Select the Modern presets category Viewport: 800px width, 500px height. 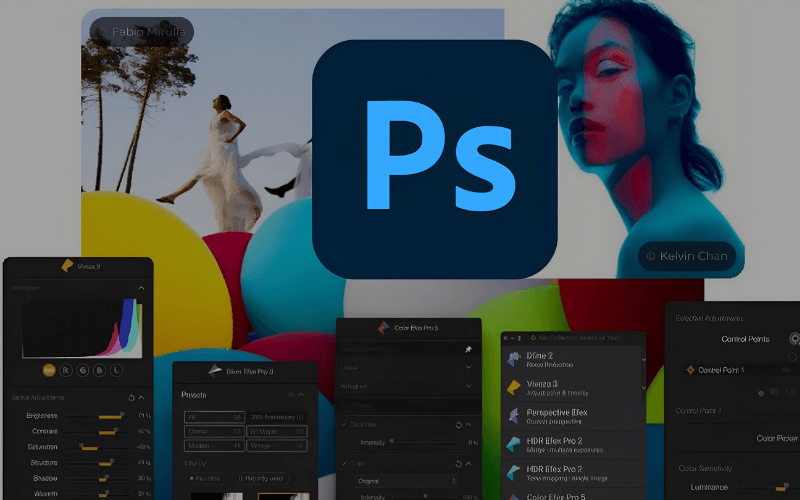point(214,445)
